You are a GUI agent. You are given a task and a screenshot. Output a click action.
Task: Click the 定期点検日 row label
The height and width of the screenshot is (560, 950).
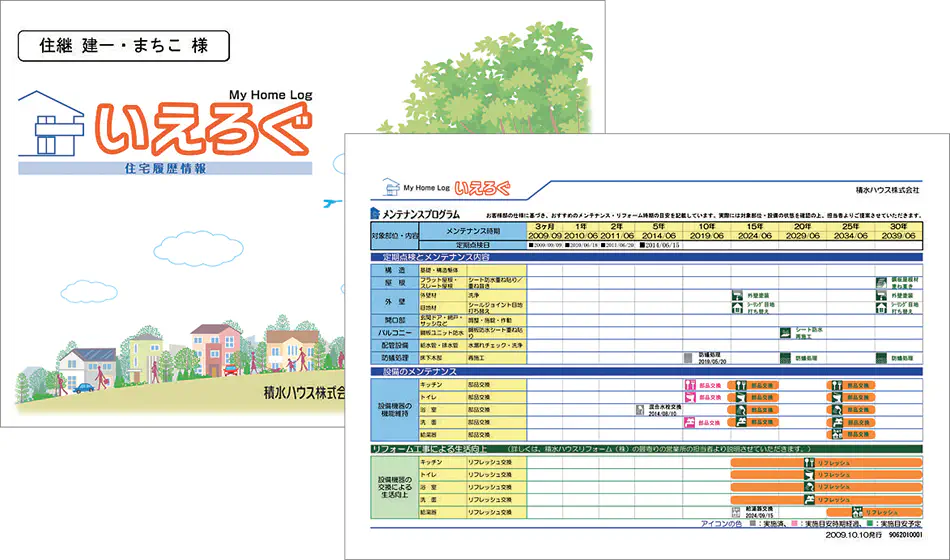click(x=473, y=245)
